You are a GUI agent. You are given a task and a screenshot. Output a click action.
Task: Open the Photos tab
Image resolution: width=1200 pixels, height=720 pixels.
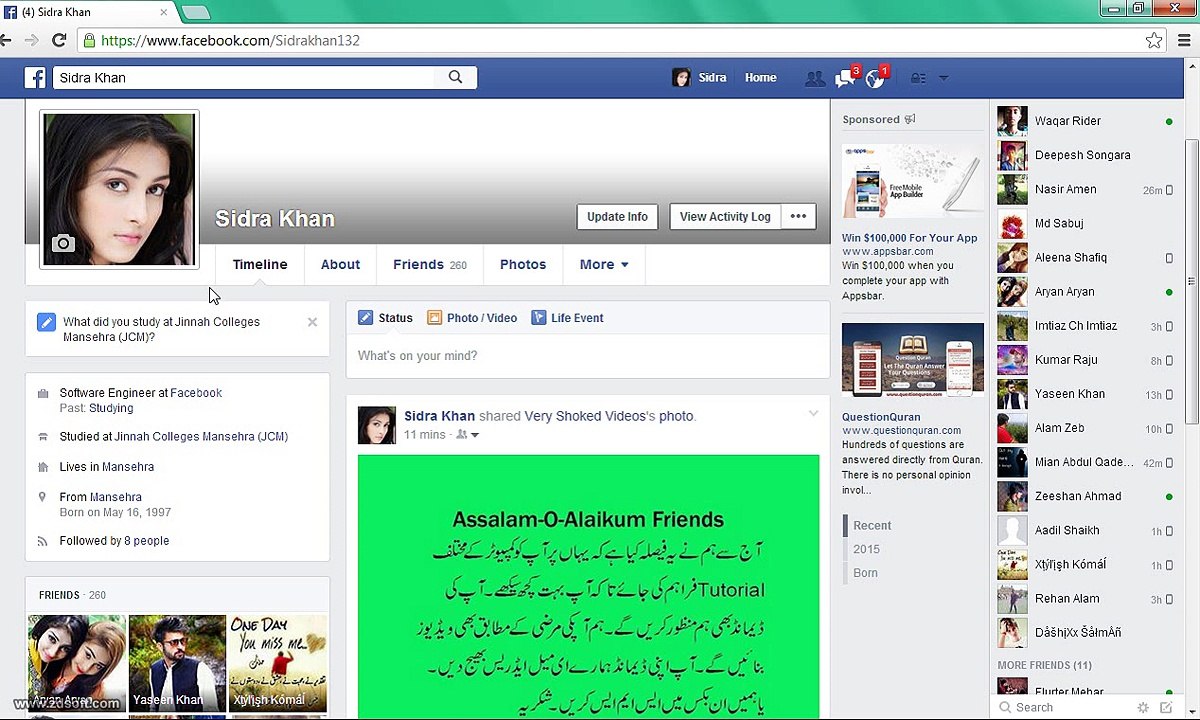523,265
